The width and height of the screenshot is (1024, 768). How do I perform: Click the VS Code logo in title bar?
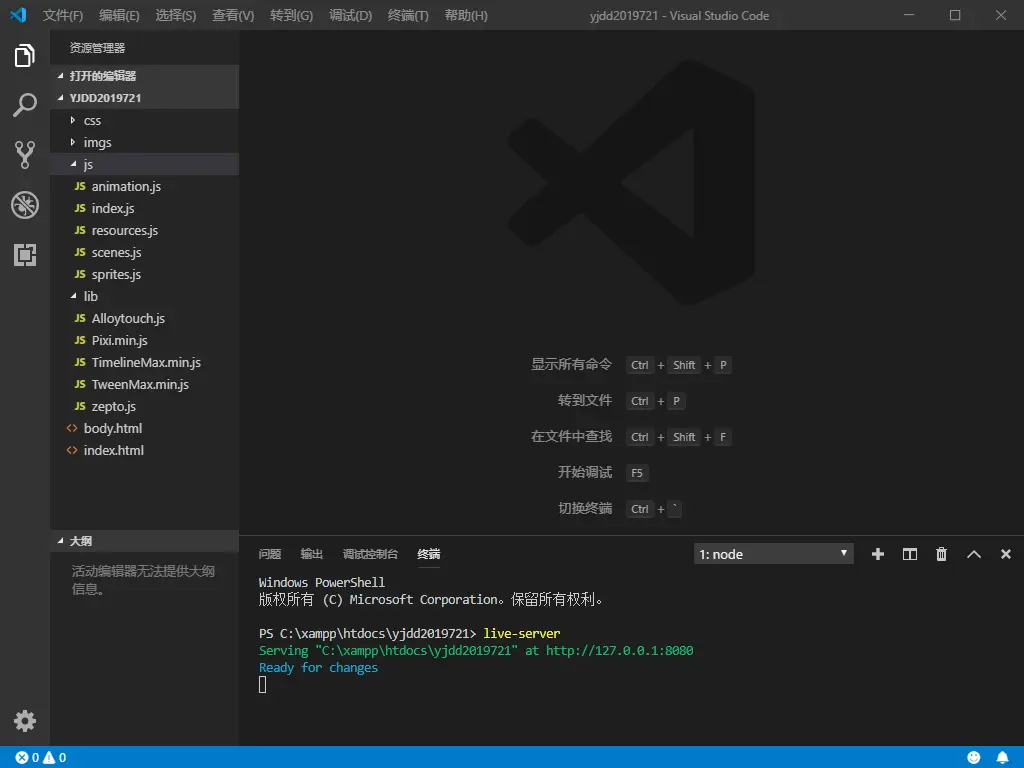pyautogui.click(x=18, y=15)
